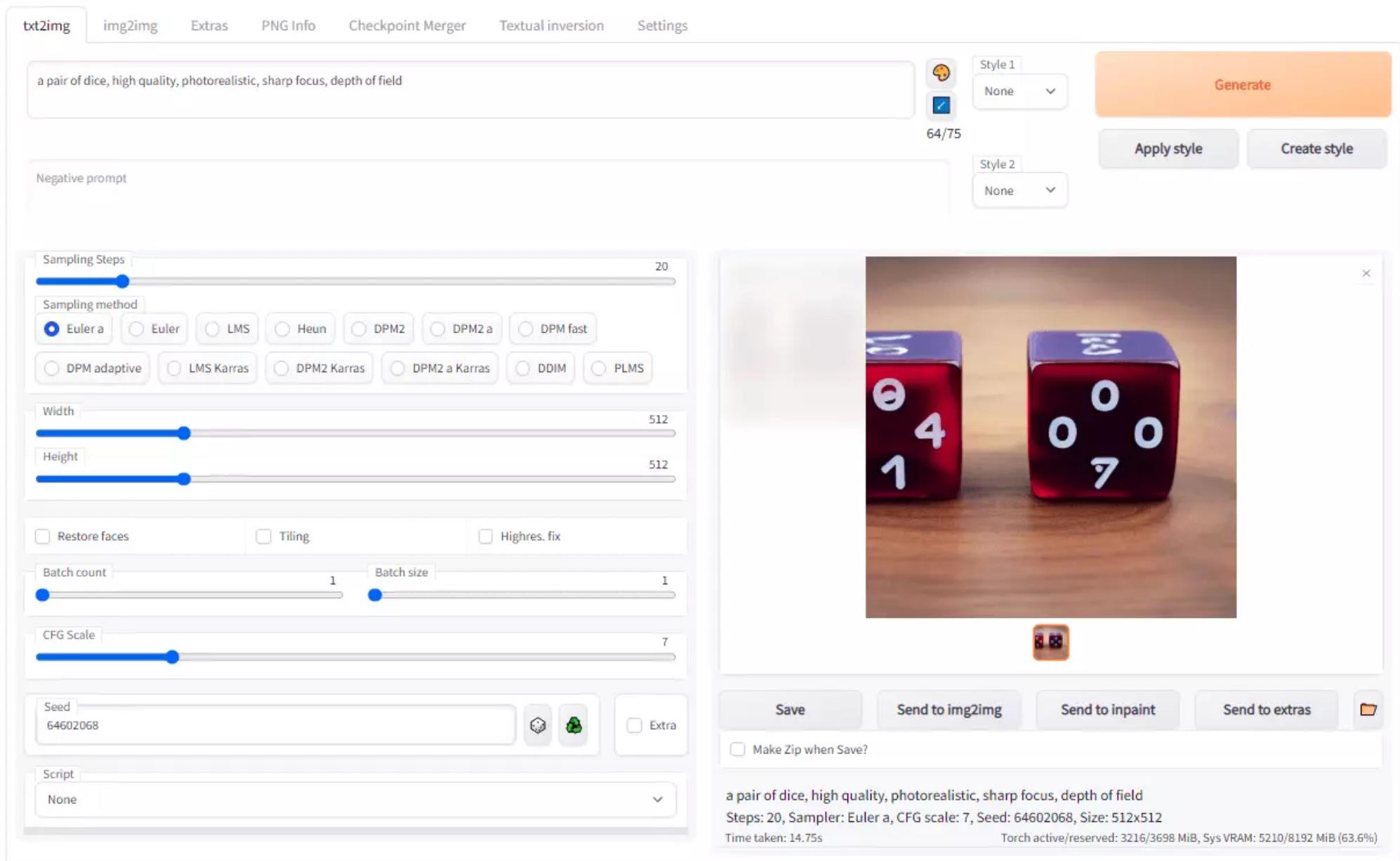
Task: Click the Apply style button
Action: (x=1168, y=148)
